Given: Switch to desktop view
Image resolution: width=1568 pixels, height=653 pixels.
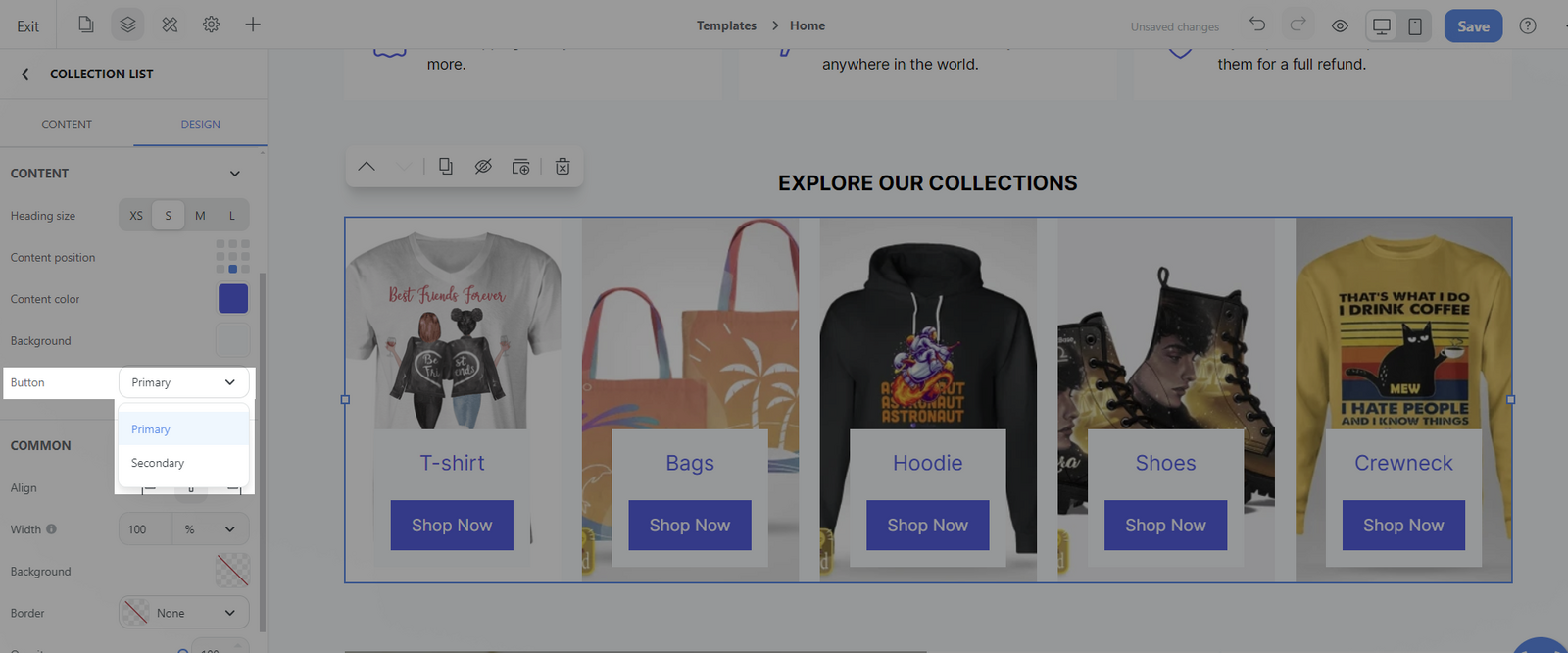Looking at the screenshot, I should (x=1382, y=26).
